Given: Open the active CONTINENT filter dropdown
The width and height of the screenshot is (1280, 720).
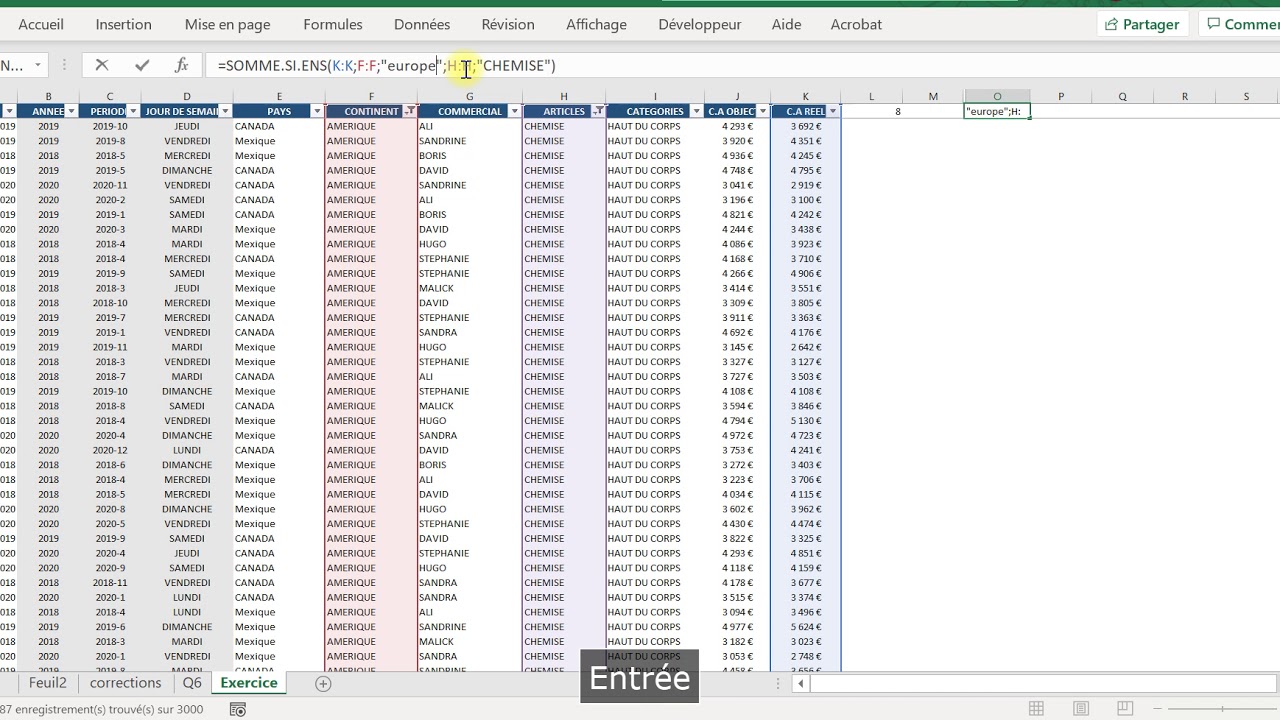Looking at the screenshot, I should 409,111.
